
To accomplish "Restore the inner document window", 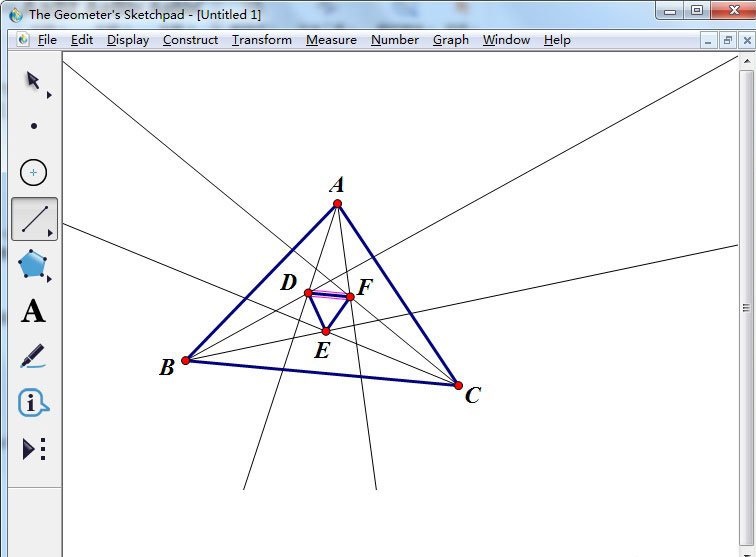I will point(728,41).
